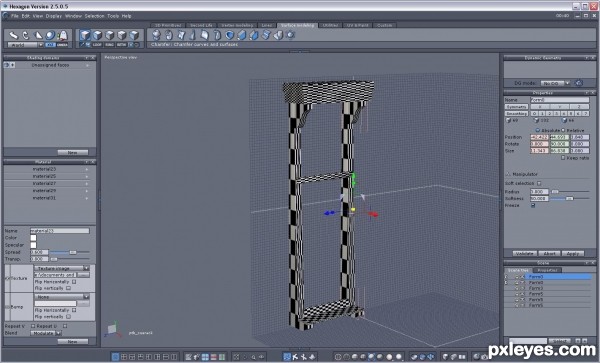Switch to face selection mode cube
Screen dimensions: 600x363
click(98, 35)
